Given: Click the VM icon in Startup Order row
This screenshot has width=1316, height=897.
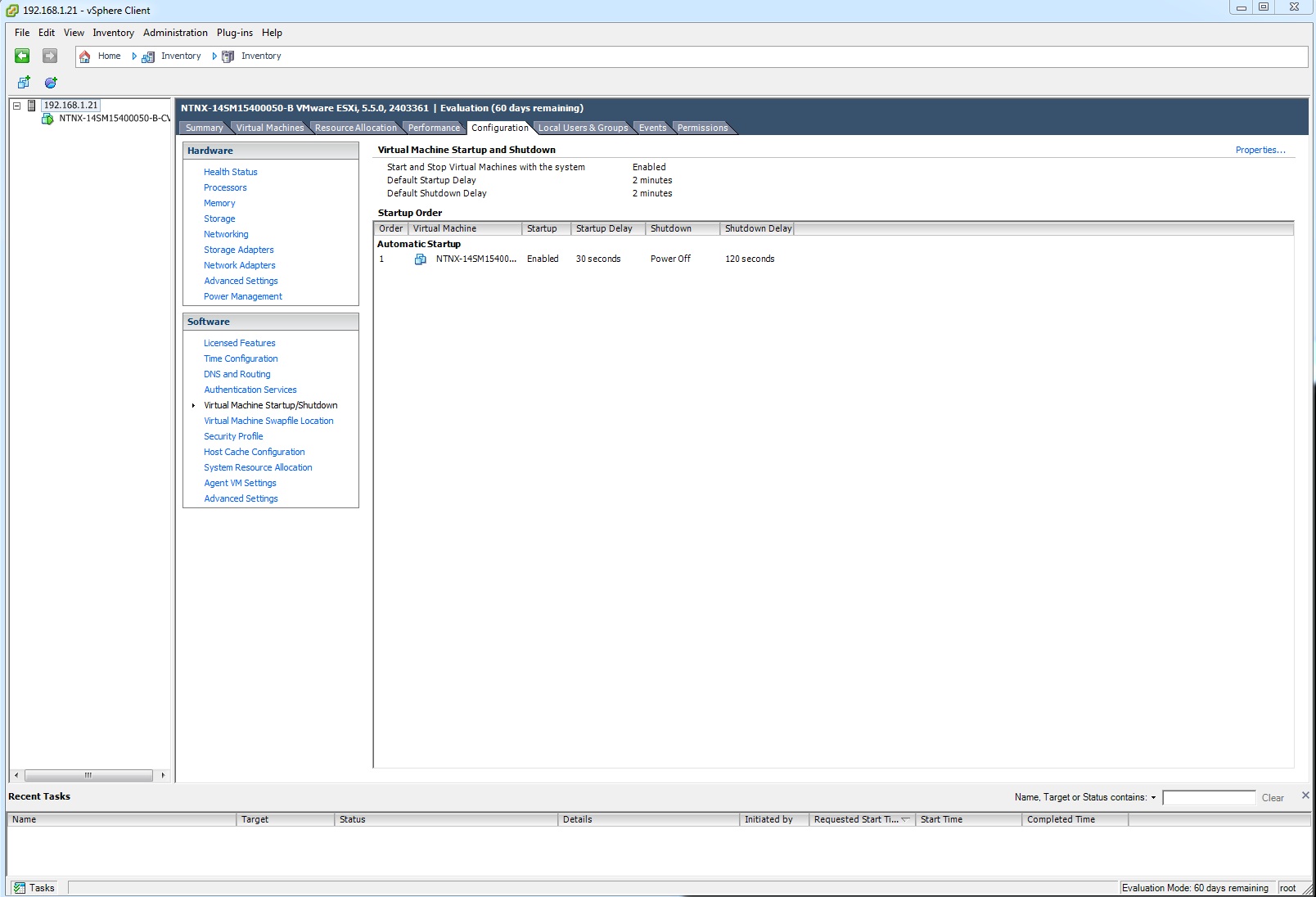Looking at the screenshot, I should (421, 259).
